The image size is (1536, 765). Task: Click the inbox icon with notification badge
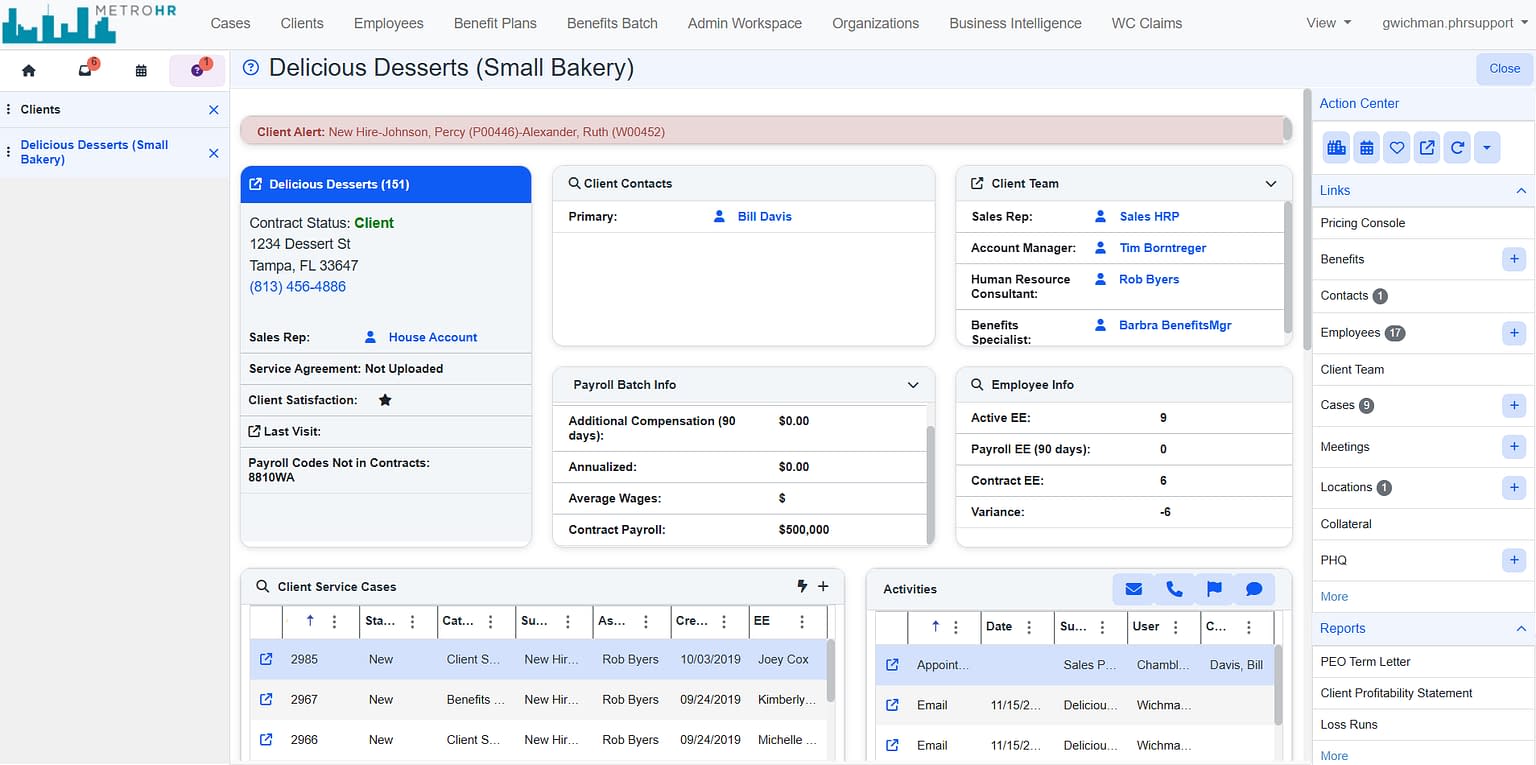click(85, 70)
